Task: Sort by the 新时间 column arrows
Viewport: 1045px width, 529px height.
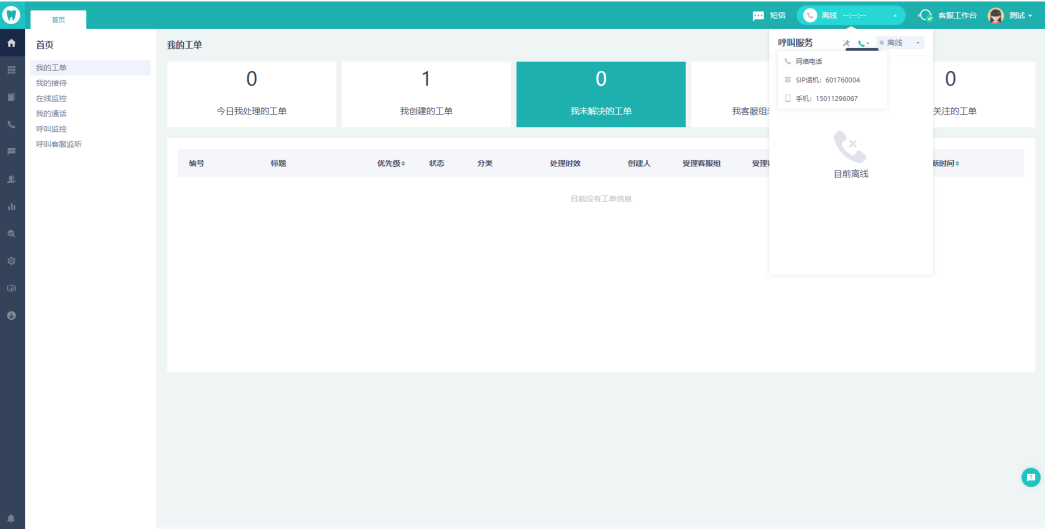Action: 958,163
